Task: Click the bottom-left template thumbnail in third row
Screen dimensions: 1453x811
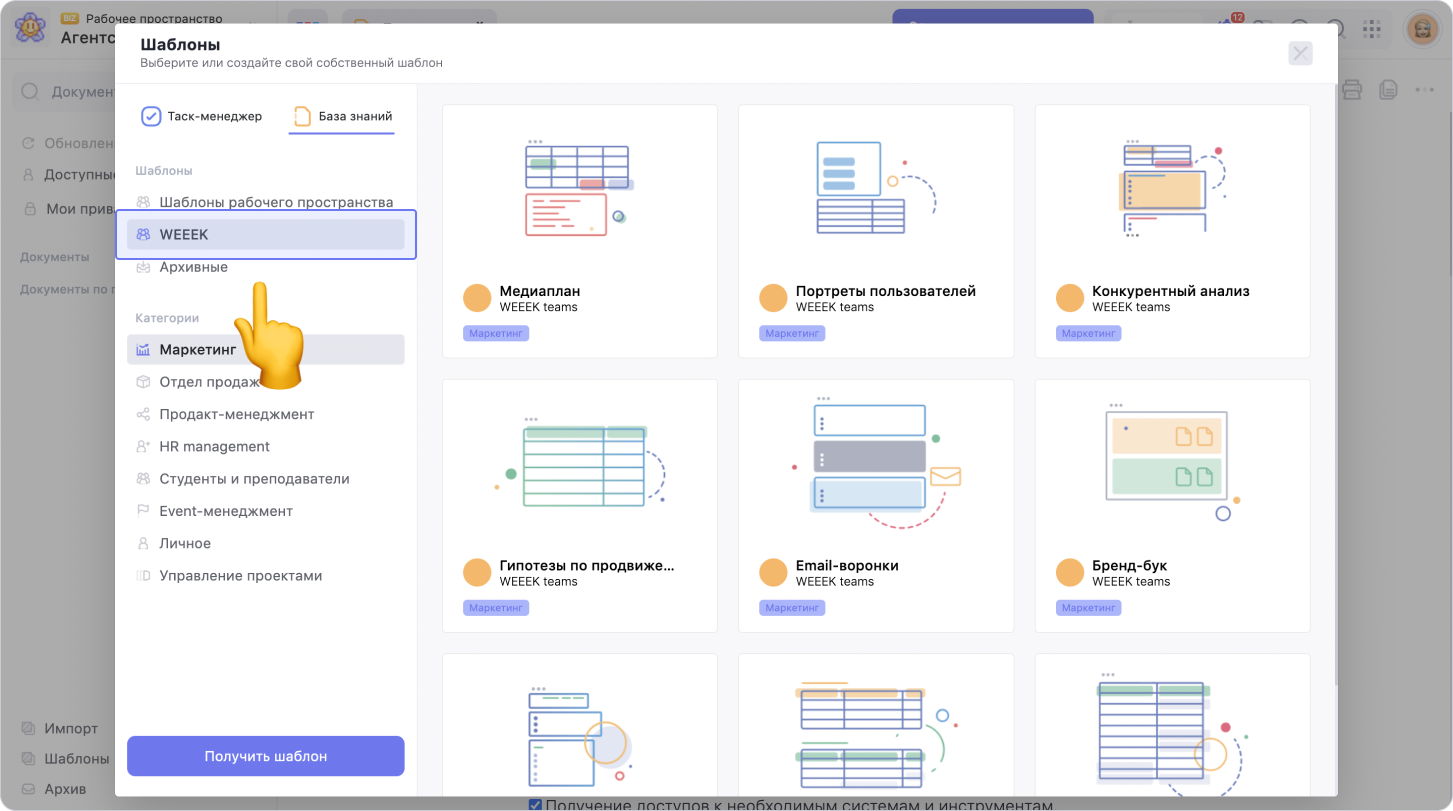Action: click(x=579, y=736)
